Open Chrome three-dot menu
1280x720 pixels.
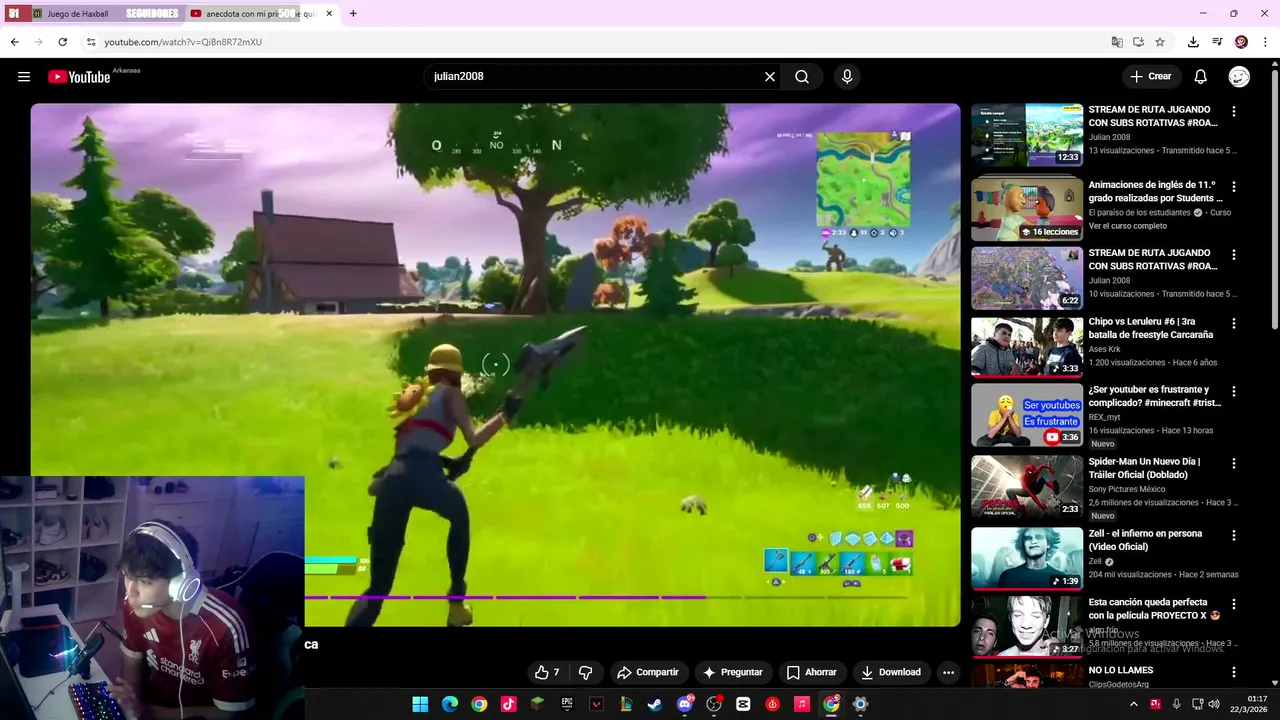click(1266, 42)
